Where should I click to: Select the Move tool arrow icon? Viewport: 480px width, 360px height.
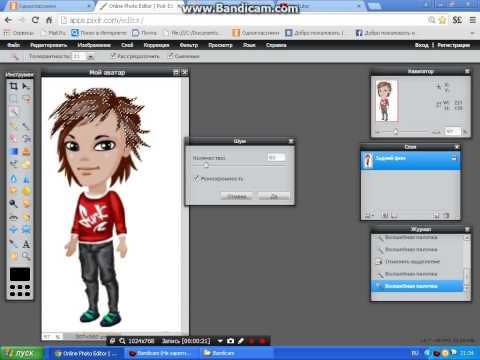(26, 86)
